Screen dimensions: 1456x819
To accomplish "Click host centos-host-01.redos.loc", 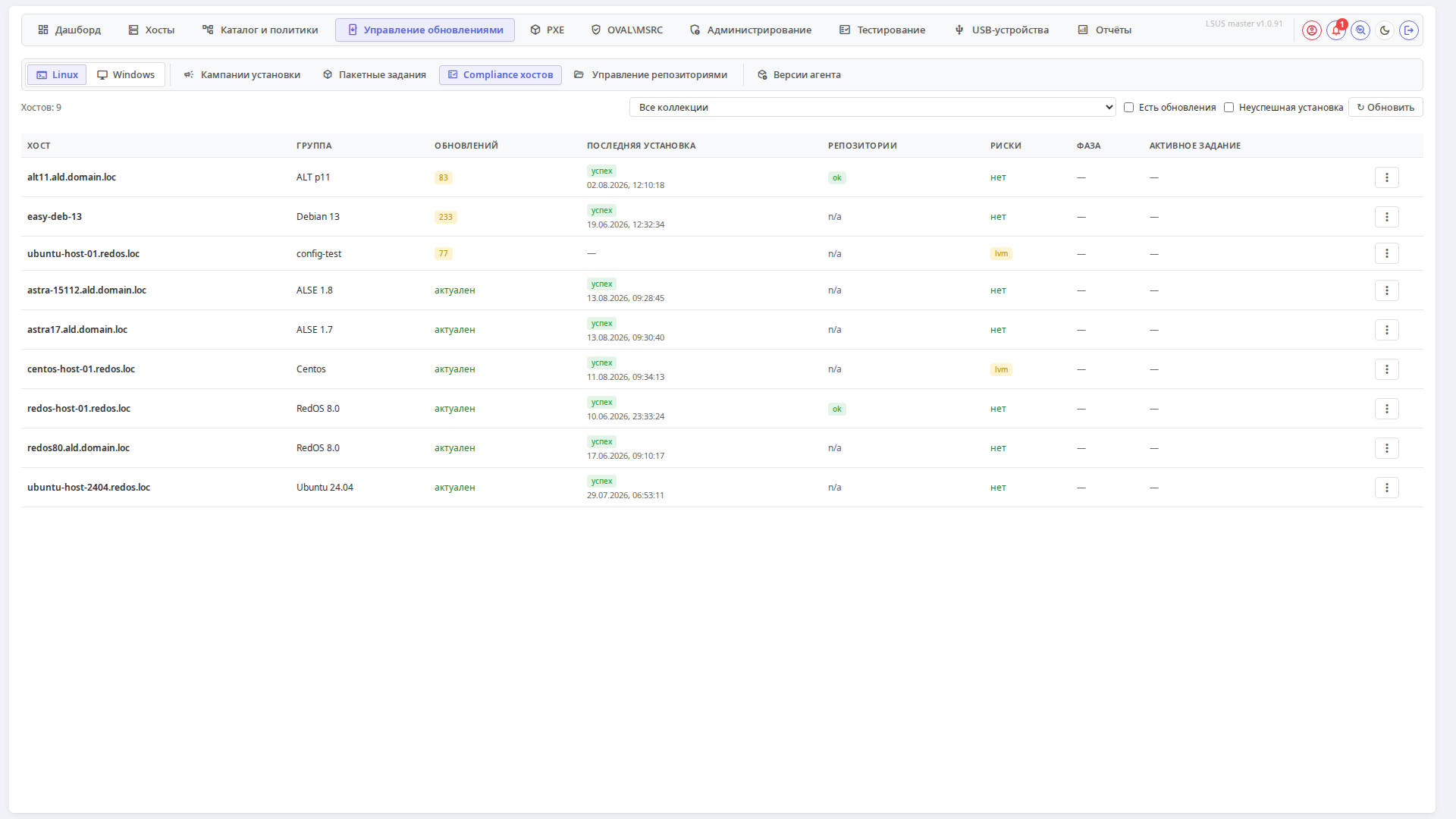I will point(81,369).
